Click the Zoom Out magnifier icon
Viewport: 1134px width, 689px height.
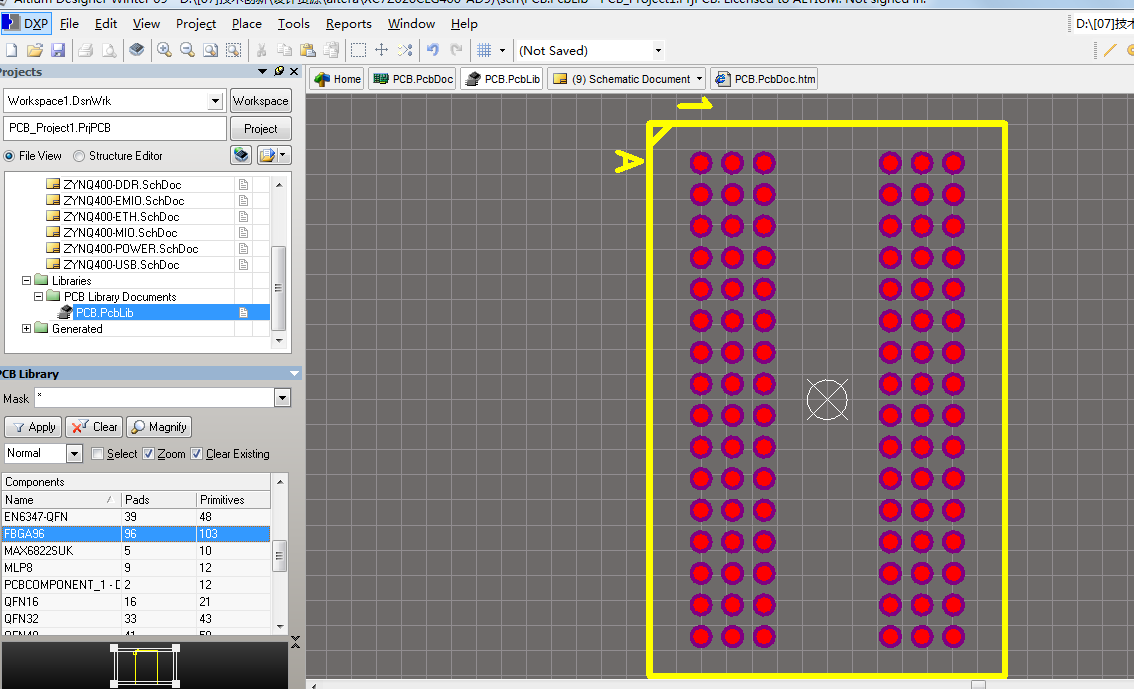[x=187, y=51]
